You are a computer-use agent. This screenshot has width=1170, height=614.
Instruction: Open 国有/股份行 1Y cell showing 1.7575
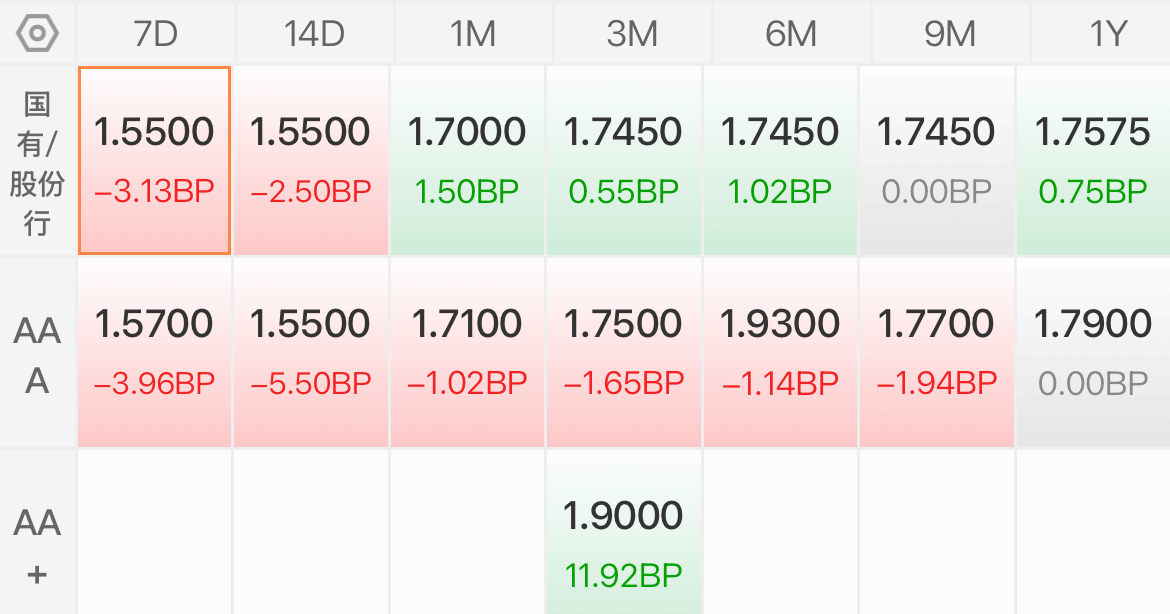(1093, 161)
